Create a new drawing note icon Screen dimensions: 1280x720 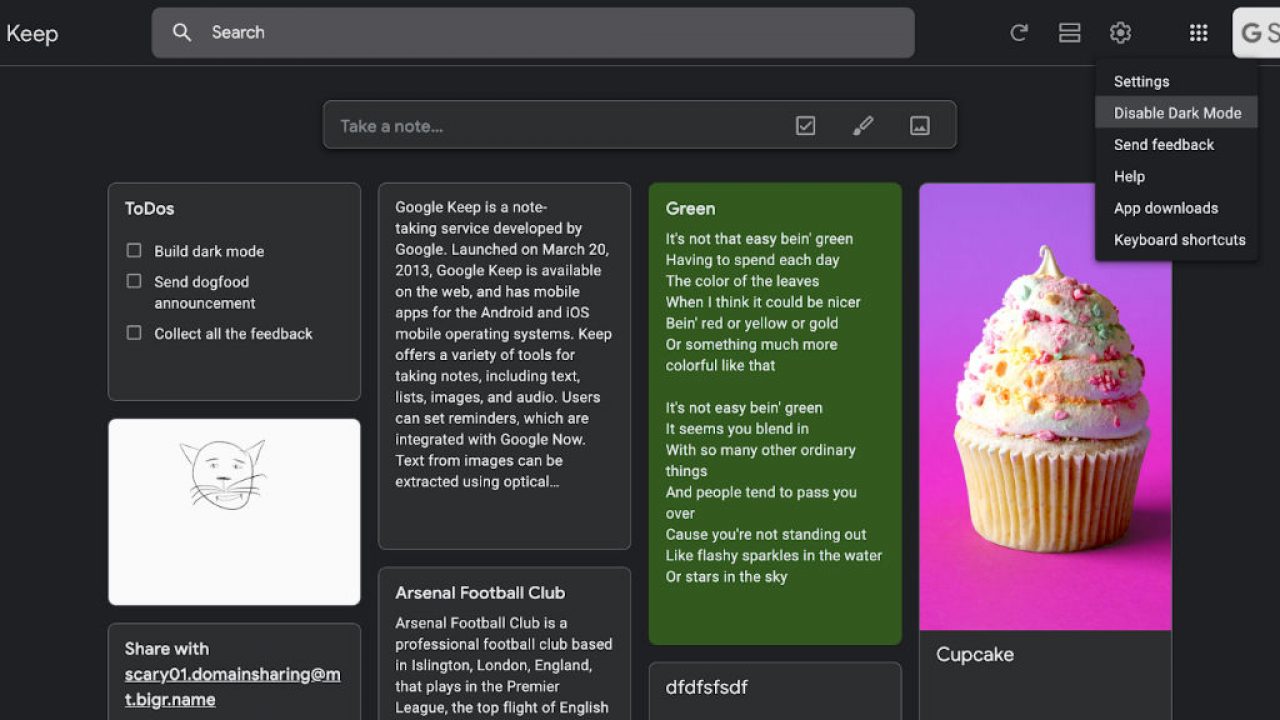[x=862, y=126]
